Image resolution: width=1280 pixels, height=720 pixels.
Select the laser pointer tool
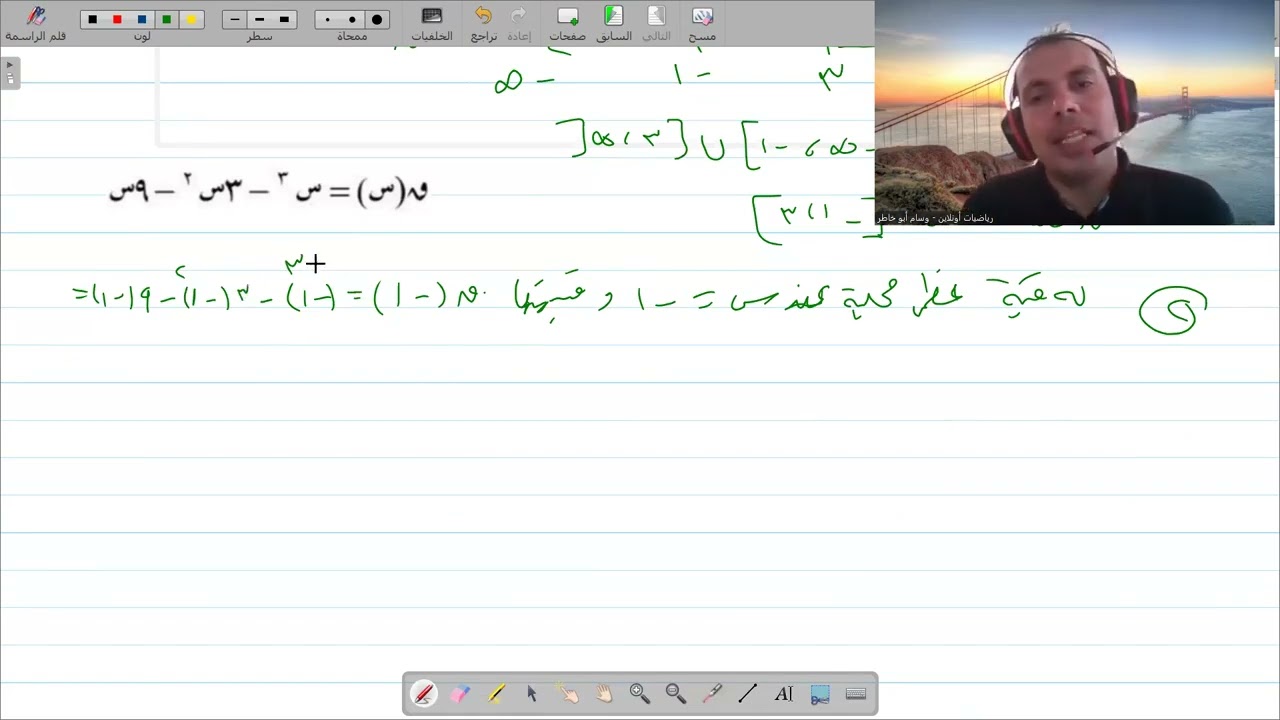point(712,693)
